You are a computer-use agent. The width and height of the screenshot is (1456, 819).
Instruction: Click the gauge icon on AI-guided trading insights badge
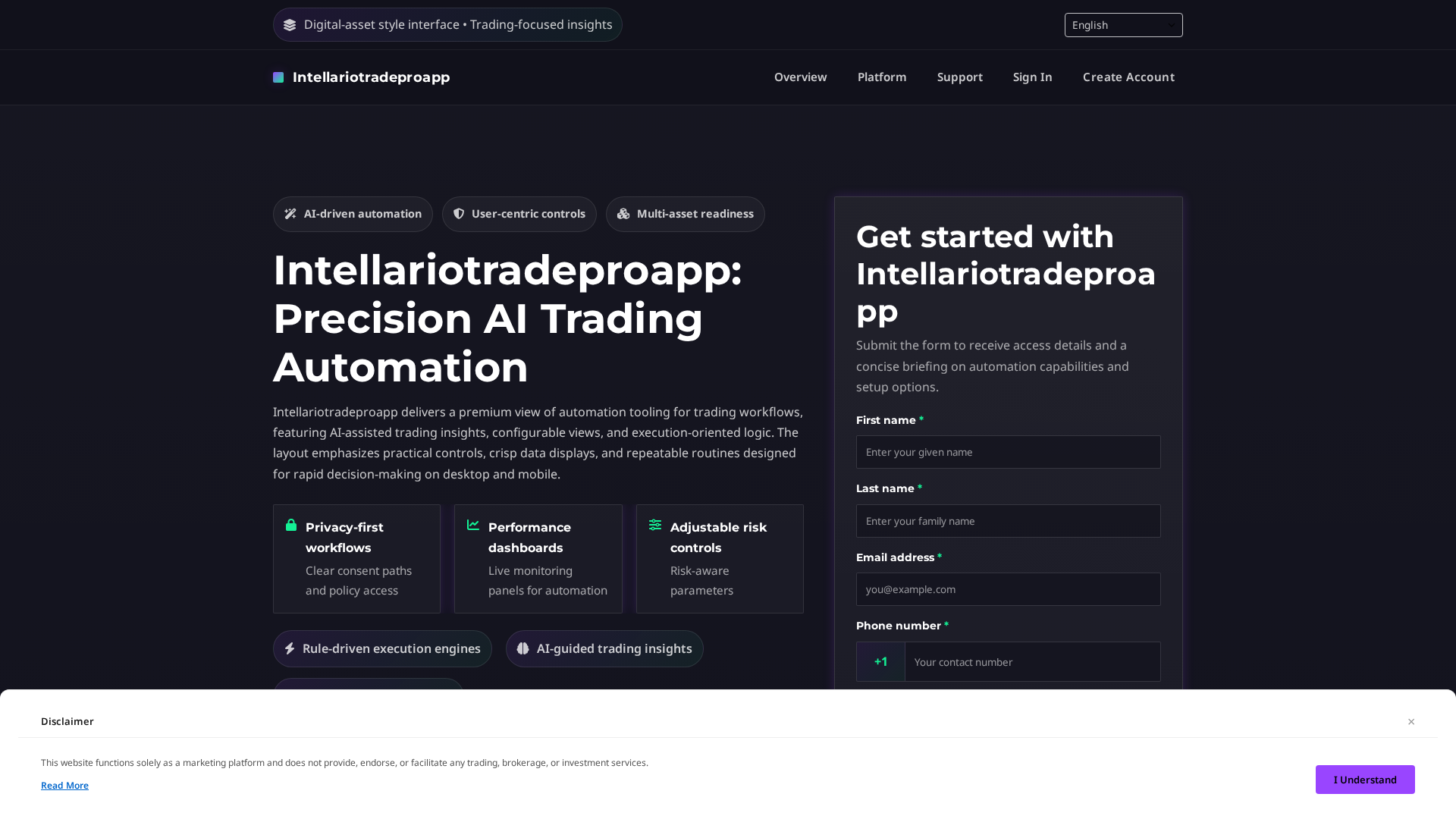[523, 648]
